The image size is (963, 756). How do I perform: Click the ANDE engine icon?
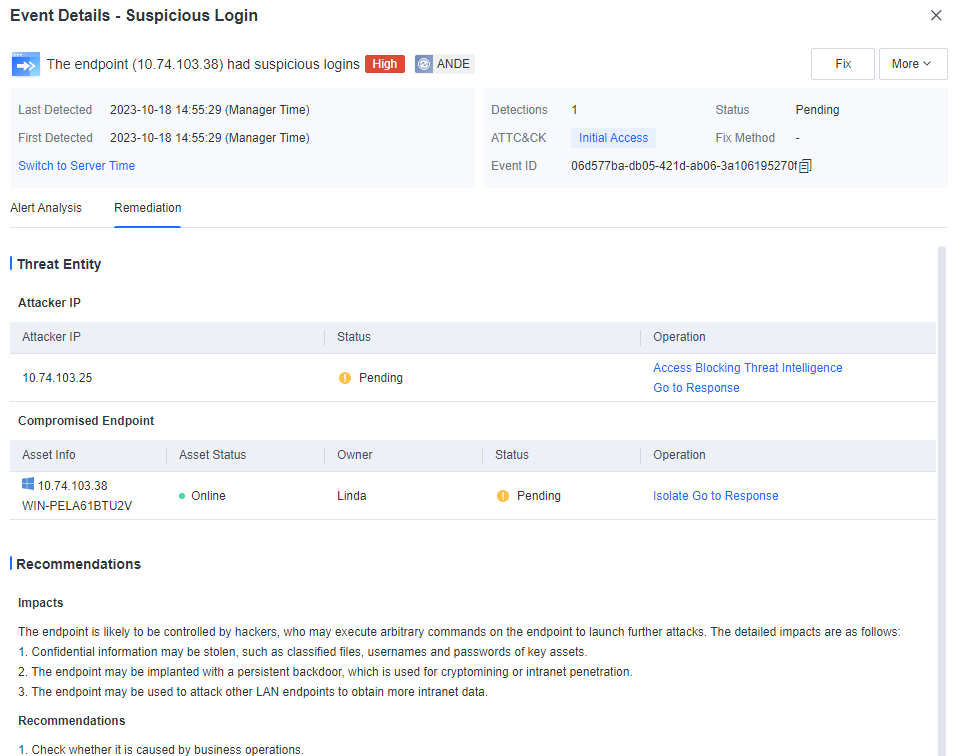pyautogui.click(x=424, y=64)
